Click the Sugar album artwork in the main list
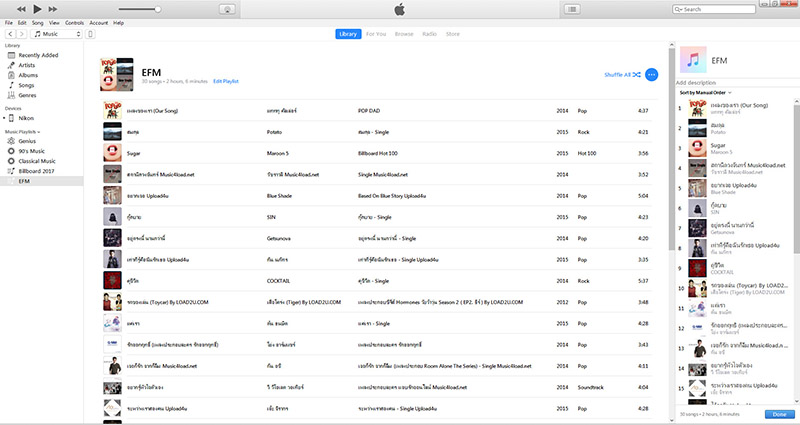The width and height of the screenshot is (800, 425). click(112, 153)
